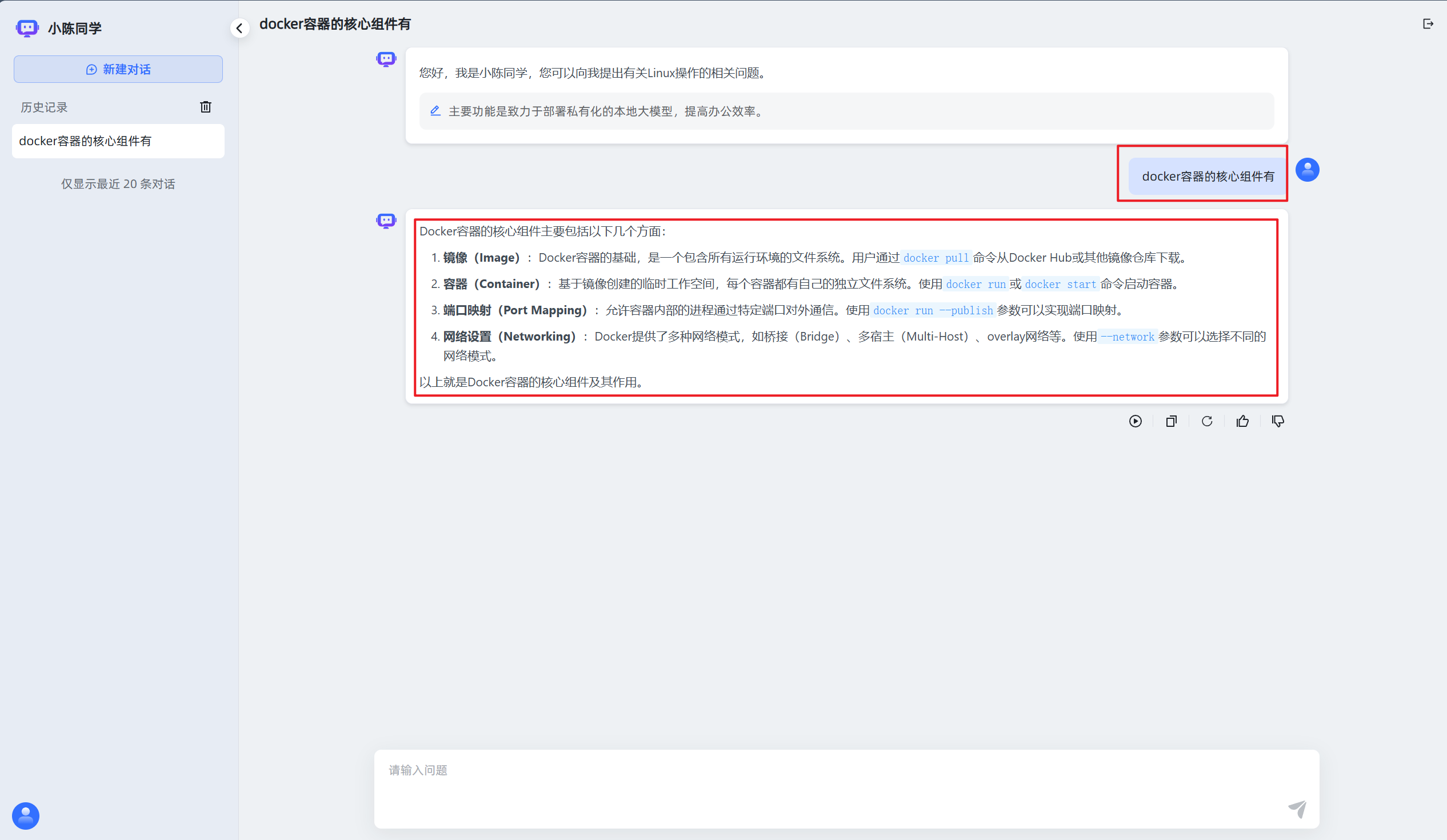
Task: Give the answer a thumbs up
Action: [1242, 422]
